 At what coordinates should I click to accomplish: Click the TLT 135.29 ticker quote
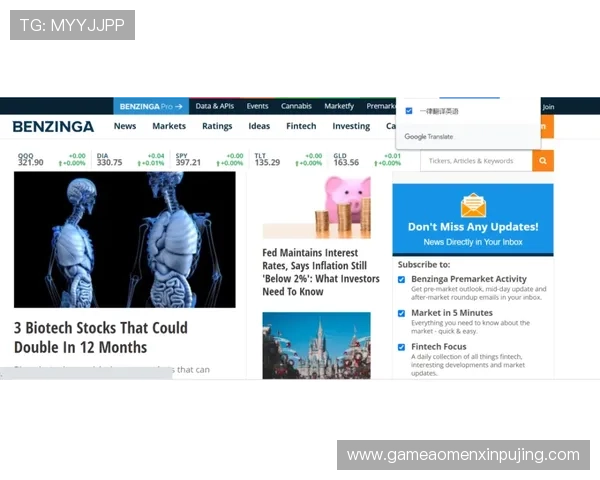pos(288,159)
